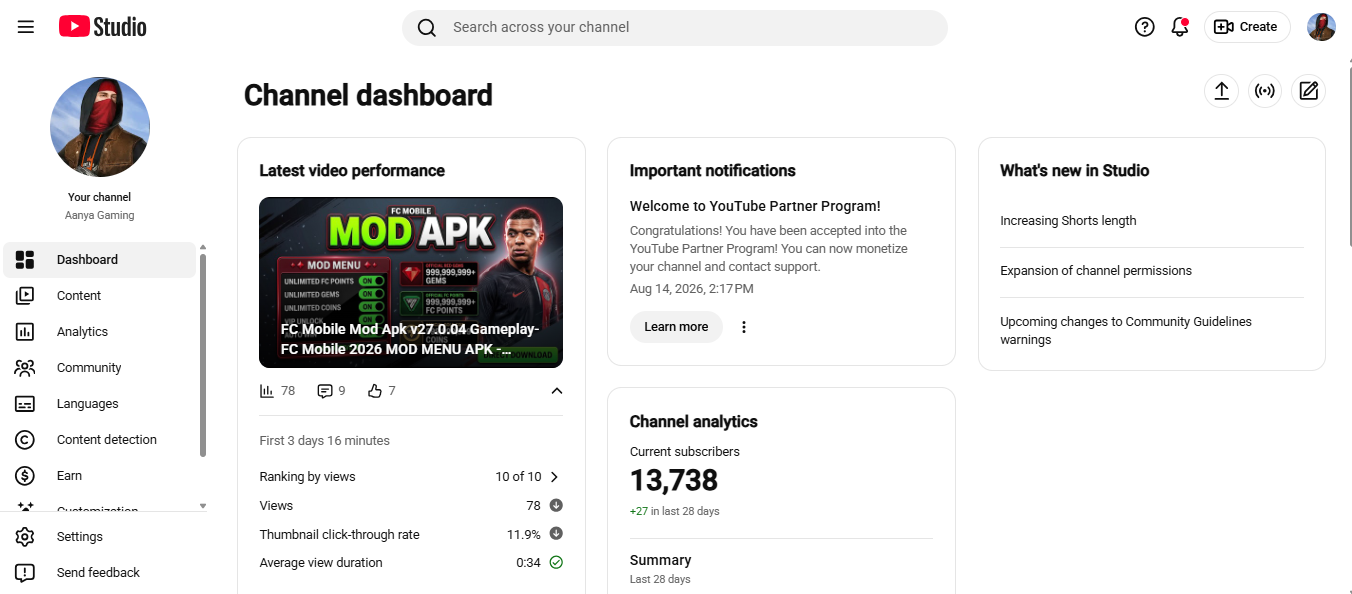Click the Average view duration check icon
This screenshot has width=1352, height=594.
[556, 563]
